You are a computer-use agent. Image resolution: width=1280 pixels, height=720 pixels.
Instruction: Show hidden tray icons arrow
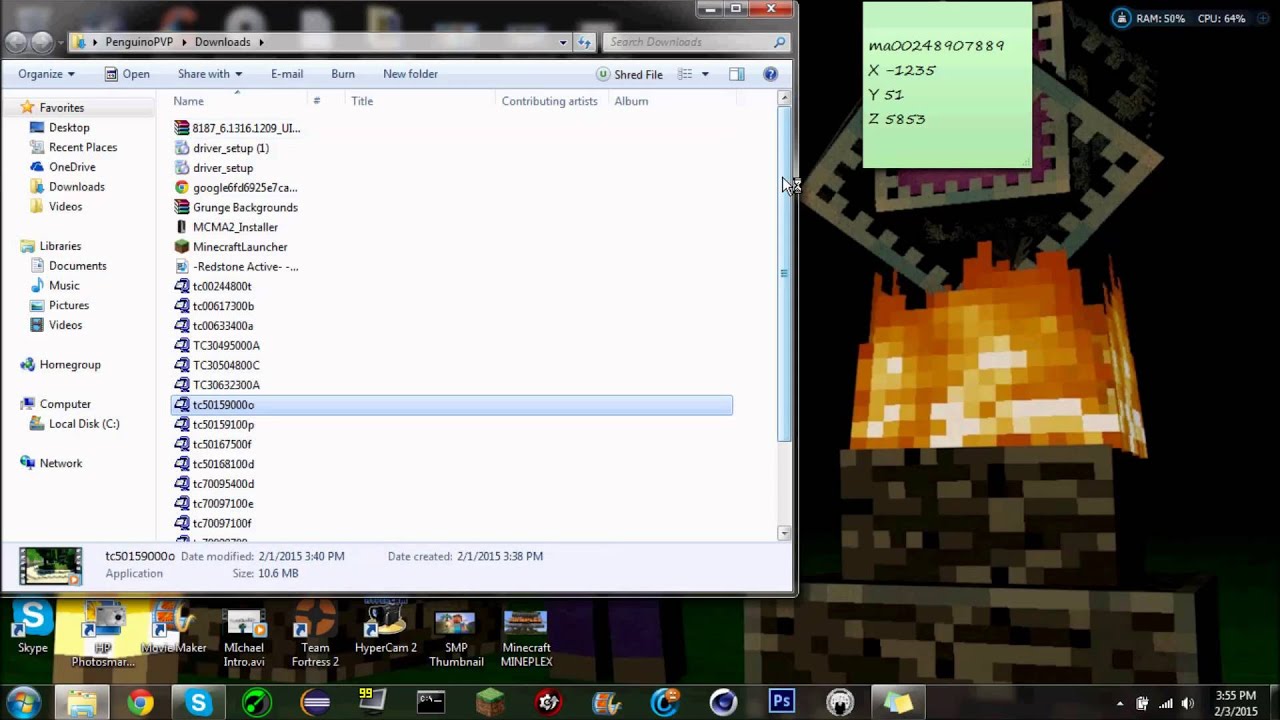click(1119, 703)
